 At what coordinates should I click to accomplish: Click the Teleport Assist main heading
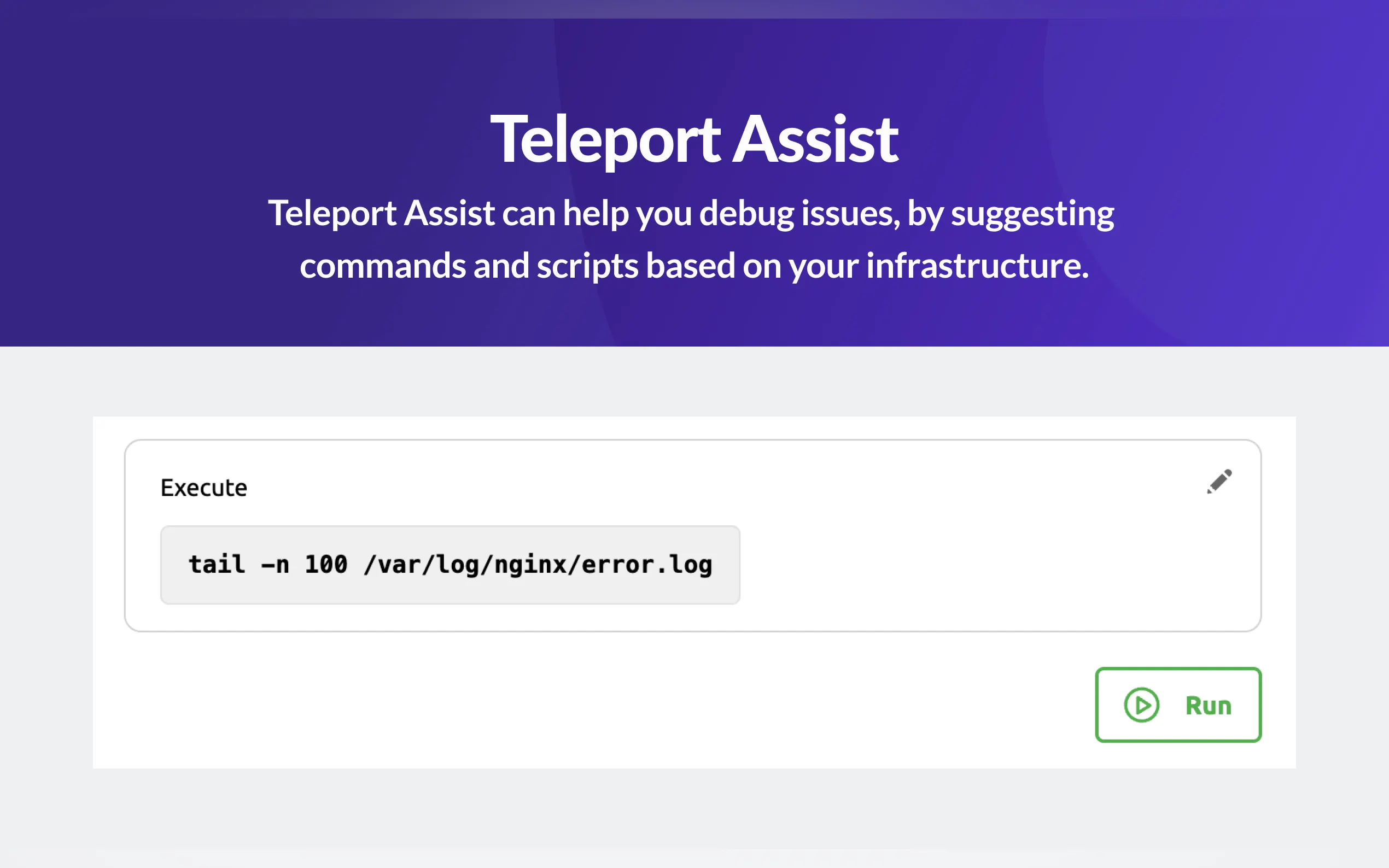click(x=693, y=139)
